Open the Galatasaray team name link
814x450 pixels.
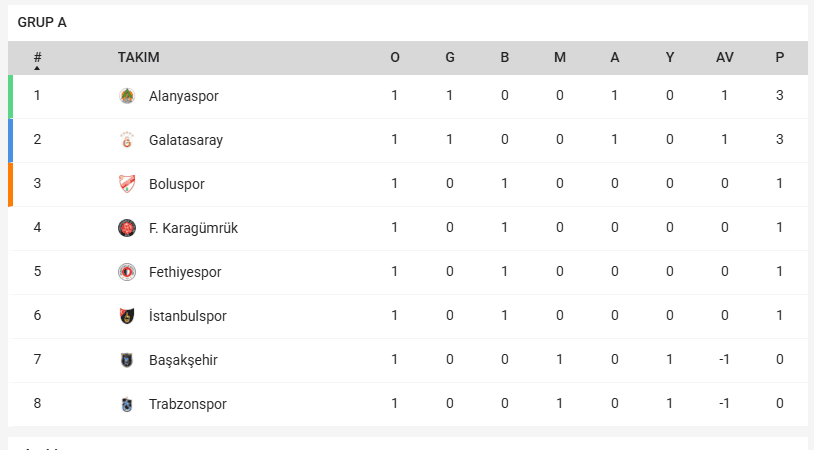coord(186,140)
